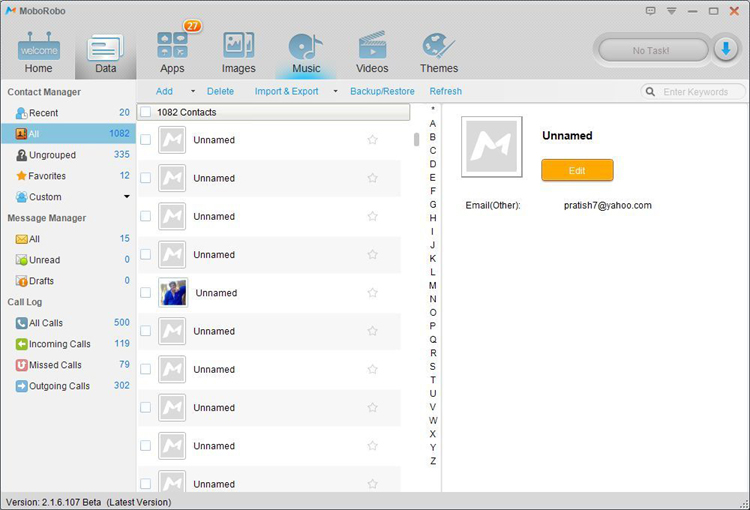Expand the Custom group dropdown arrow
This screenshot has height=510, width=750.
(126, 197)
